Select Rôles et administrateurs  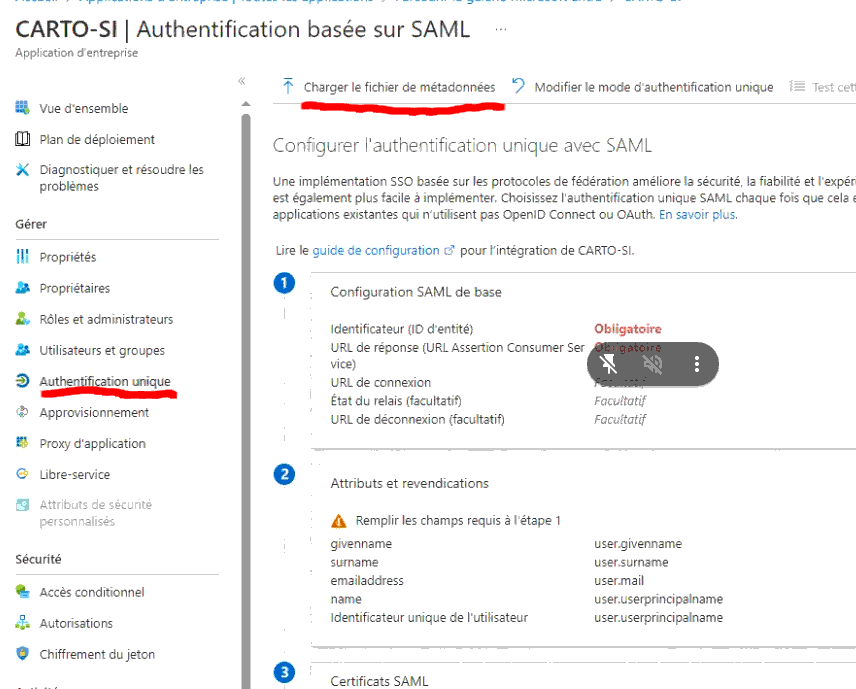point(106,319)
